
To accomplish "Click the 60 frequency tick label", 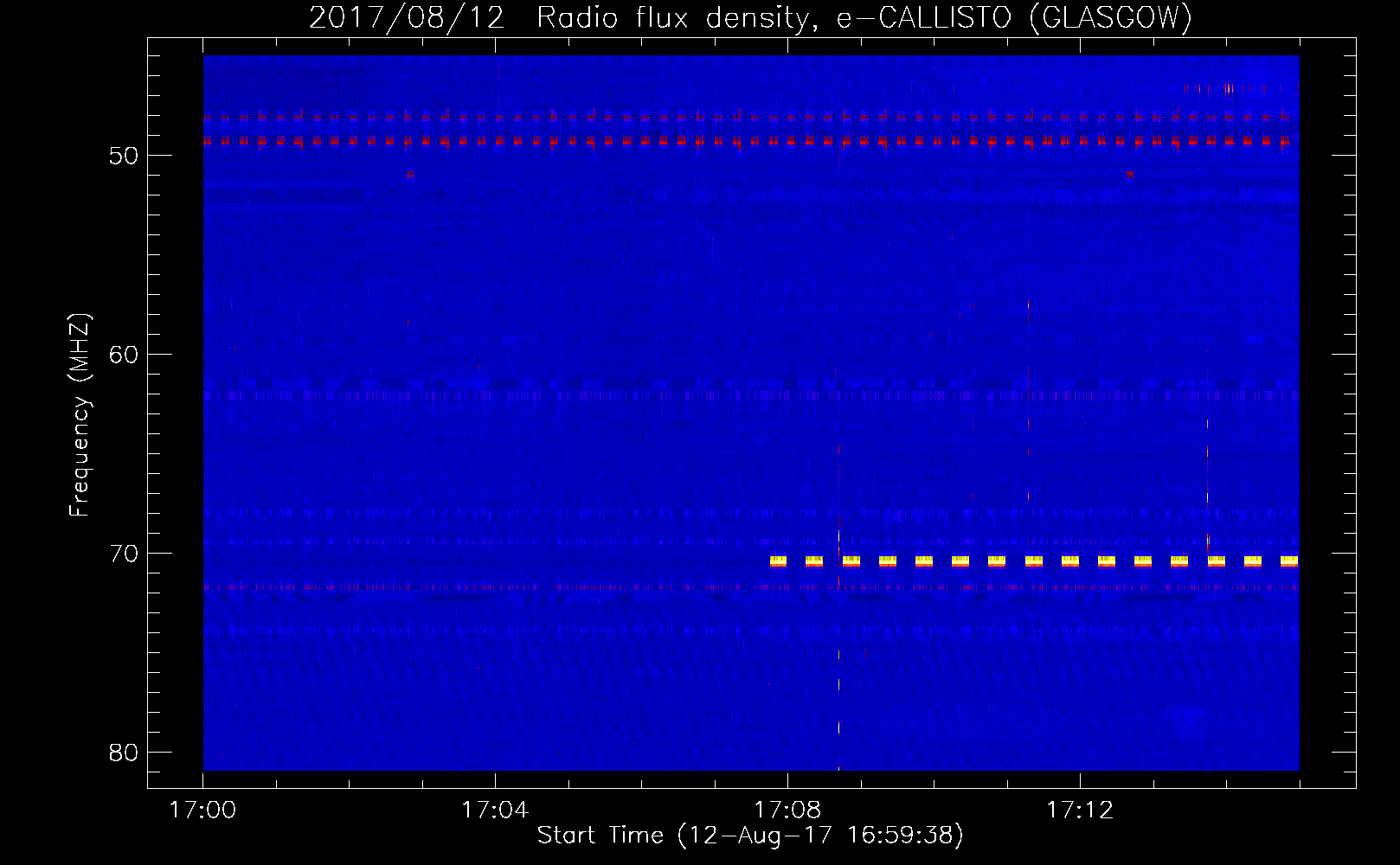I will coord(124,355).
